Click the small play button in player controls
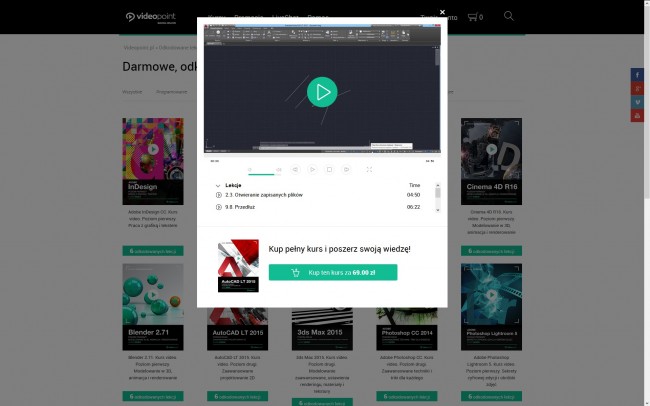The height and width of the screenshot is (406, 650). pos(312,169)
